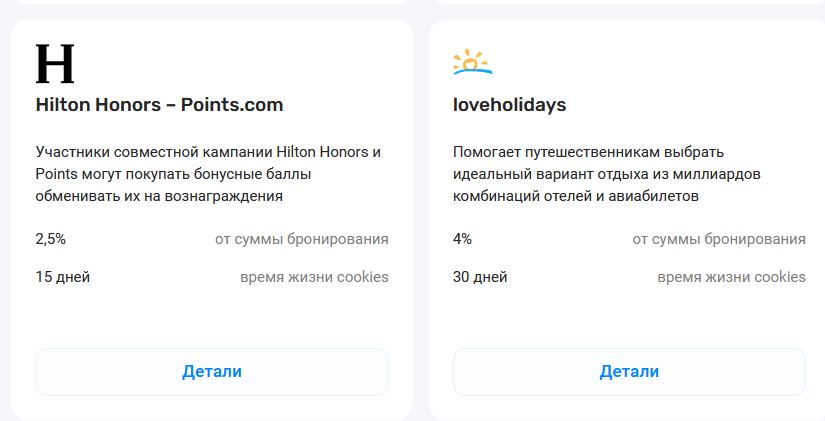This screenshot has height=421, width=825.
Task: Click the 30 дней cookie lifetime value
Action: point(481,277)
